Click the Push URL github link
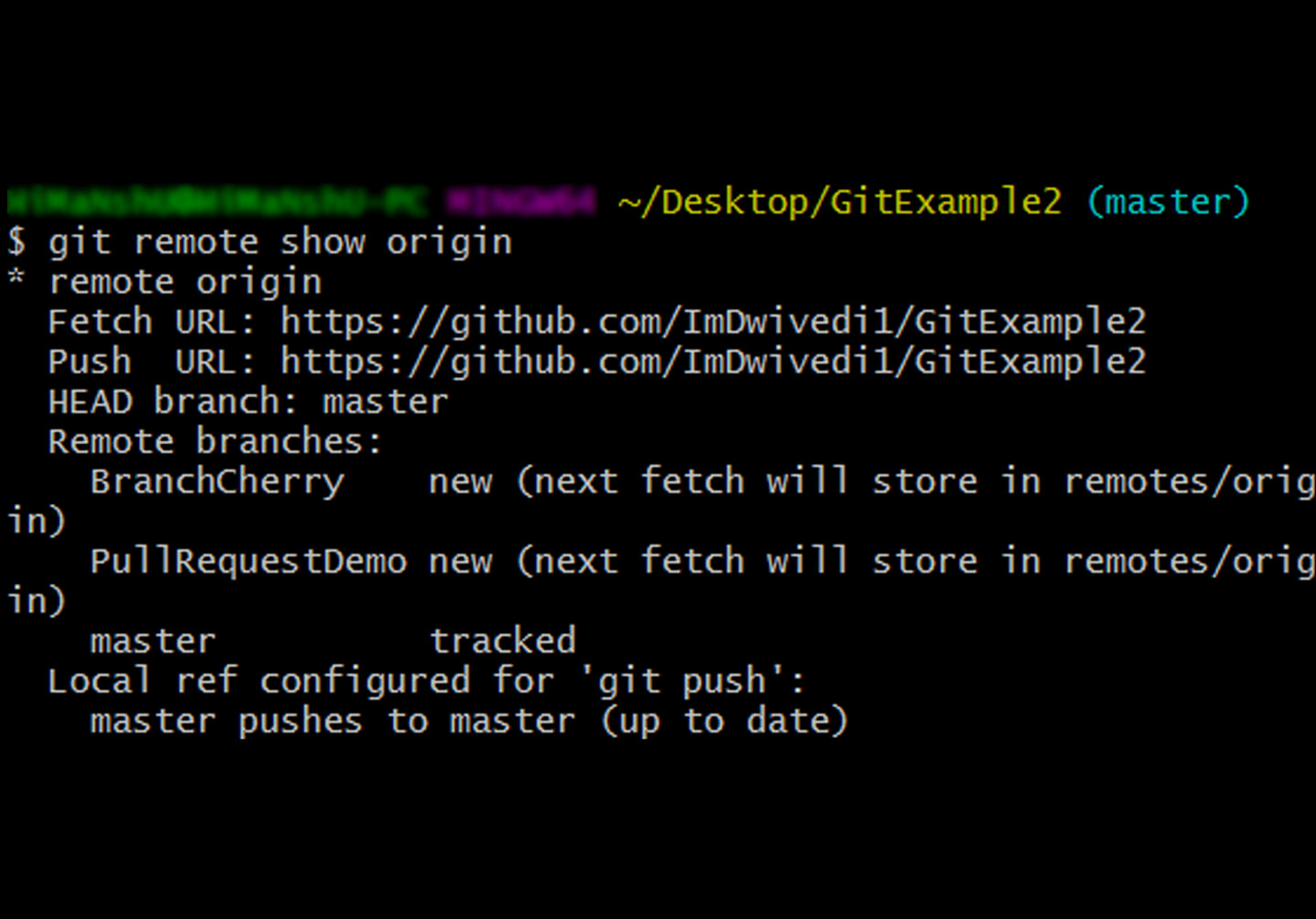Screen dimensions: 1316x919 [x=713, y=363]
